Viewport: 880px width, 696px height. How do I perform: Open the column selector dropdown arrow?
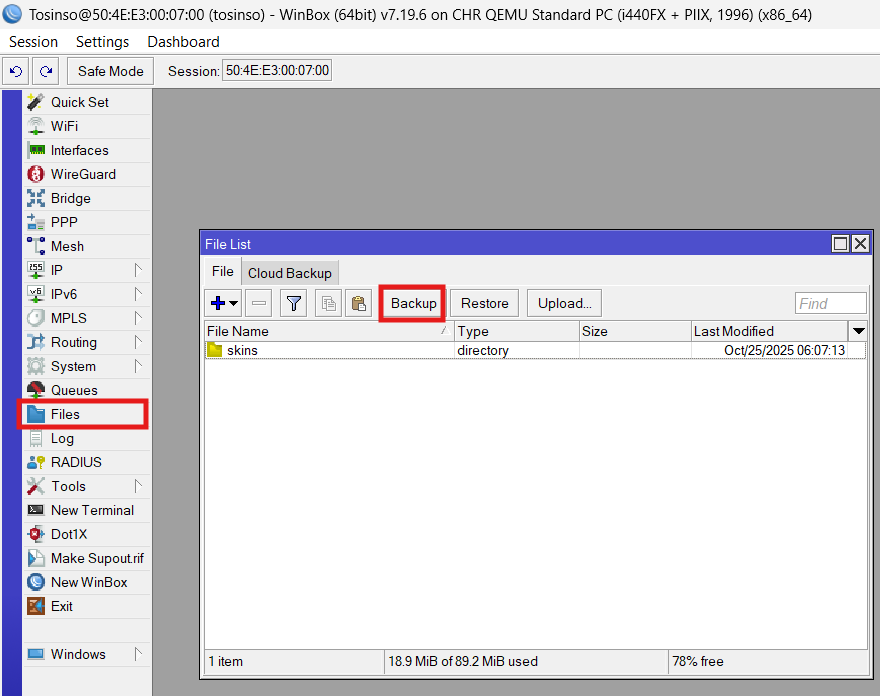(x=858, y=331)
